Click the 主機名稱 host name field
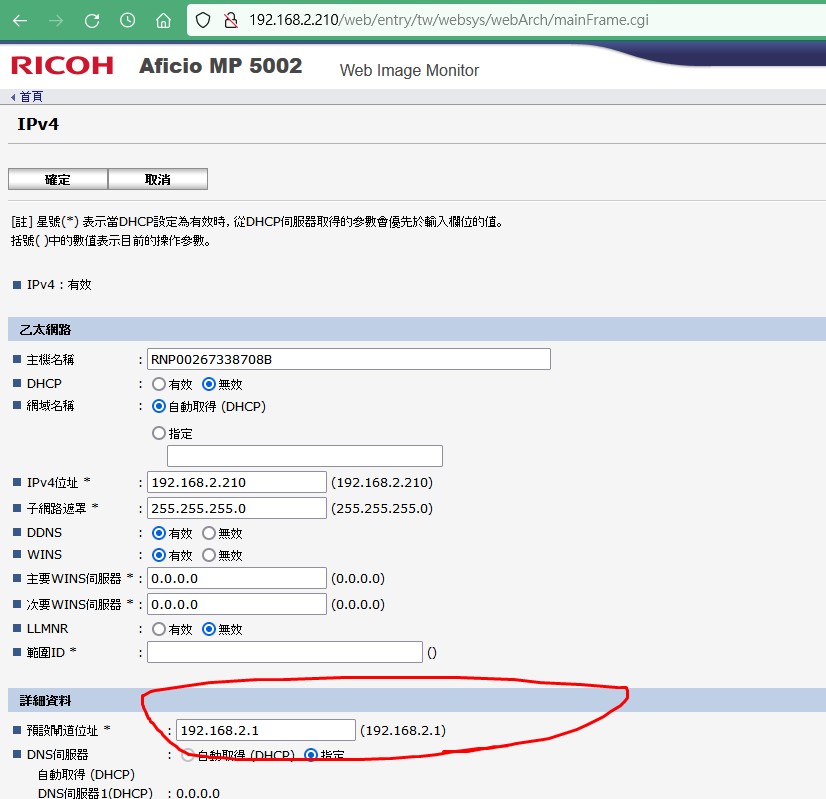Image resolution: width=826 pixels, height=799 pixels. [348, 359]
